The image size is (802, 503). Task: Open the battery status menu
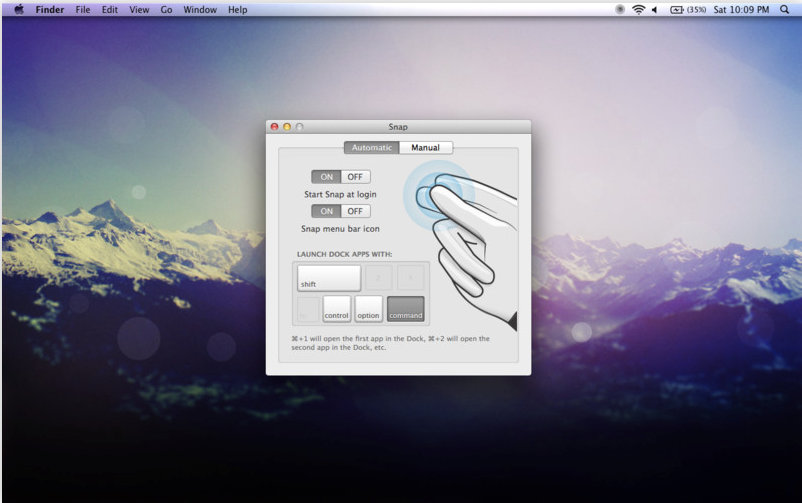(x=677, y=9)
